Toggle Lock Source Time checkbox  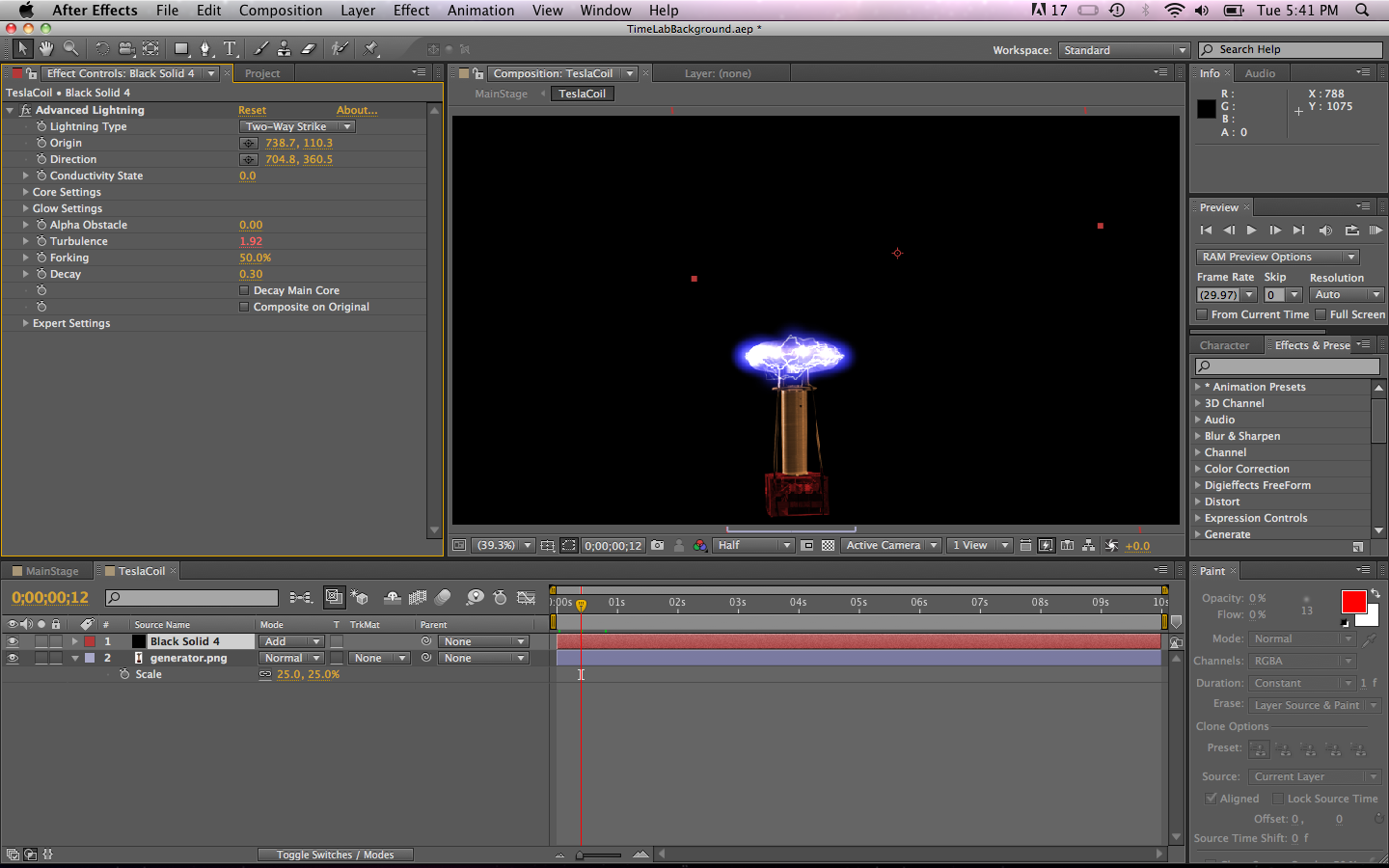[1278, 799]
